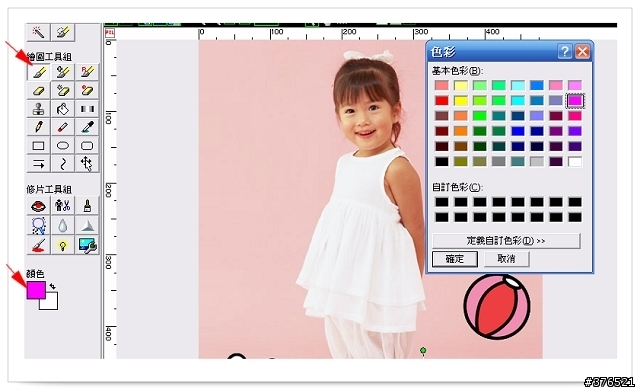
Task: Select the rounded rectangle shape tool
Action: pos(87,146)
